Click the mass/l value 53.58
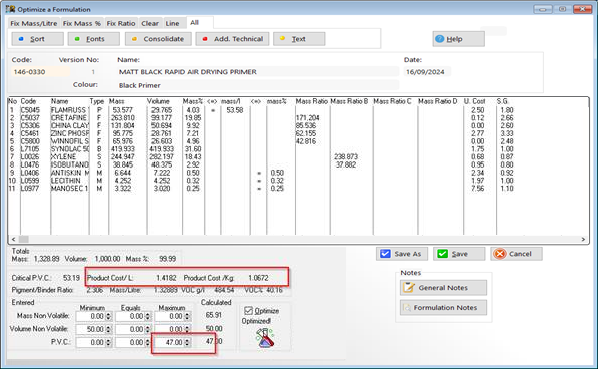 (235, 110)
